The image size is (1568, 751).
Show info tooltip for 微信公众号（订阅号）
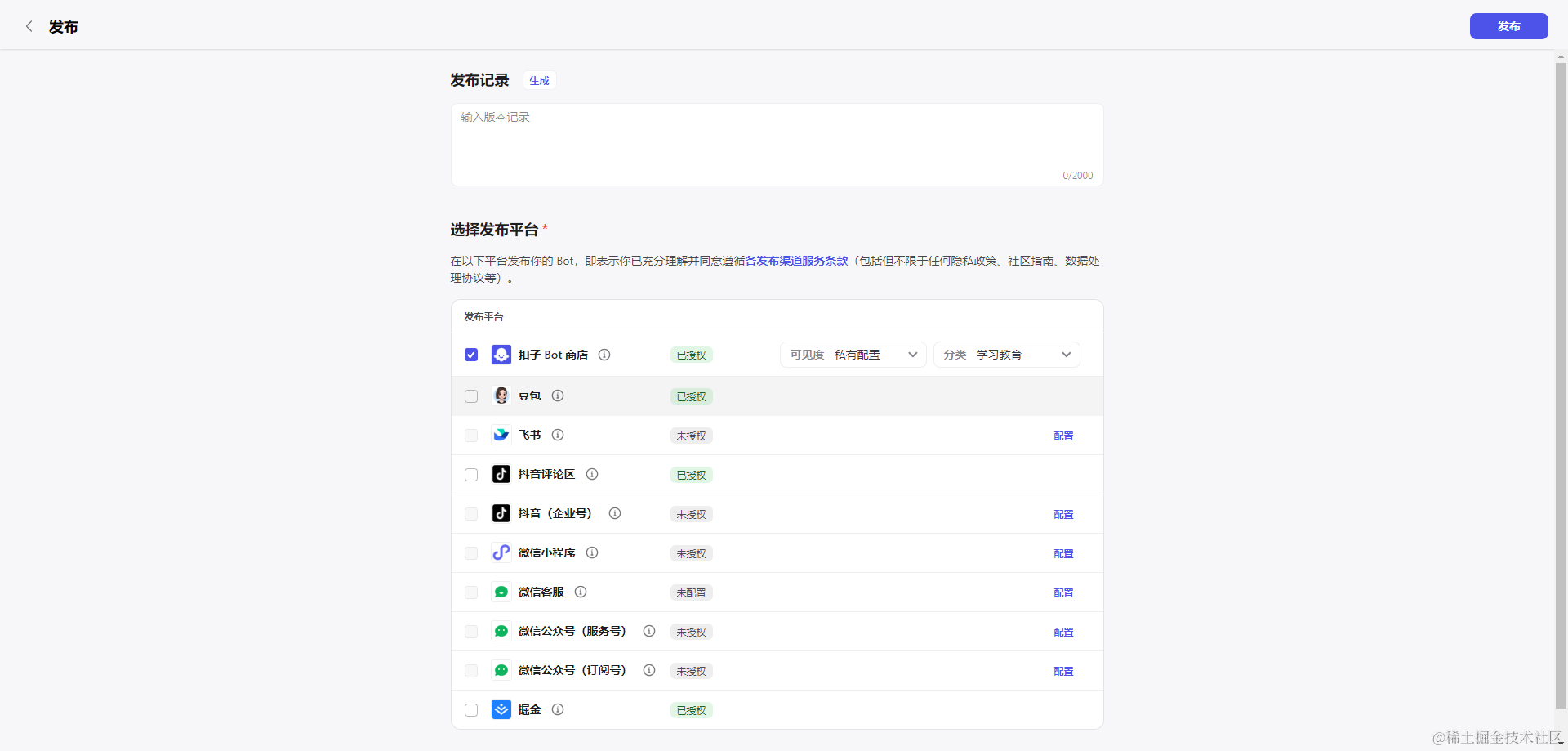click(x=649, y=670)
